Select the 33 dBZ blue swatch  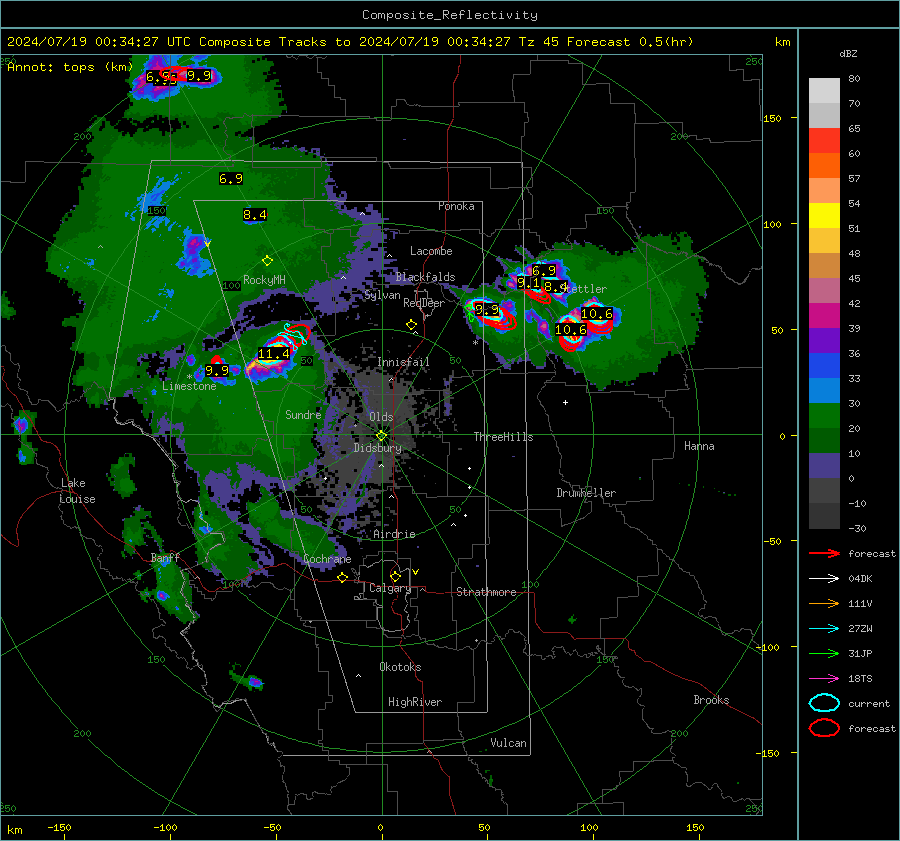[824, 390]
